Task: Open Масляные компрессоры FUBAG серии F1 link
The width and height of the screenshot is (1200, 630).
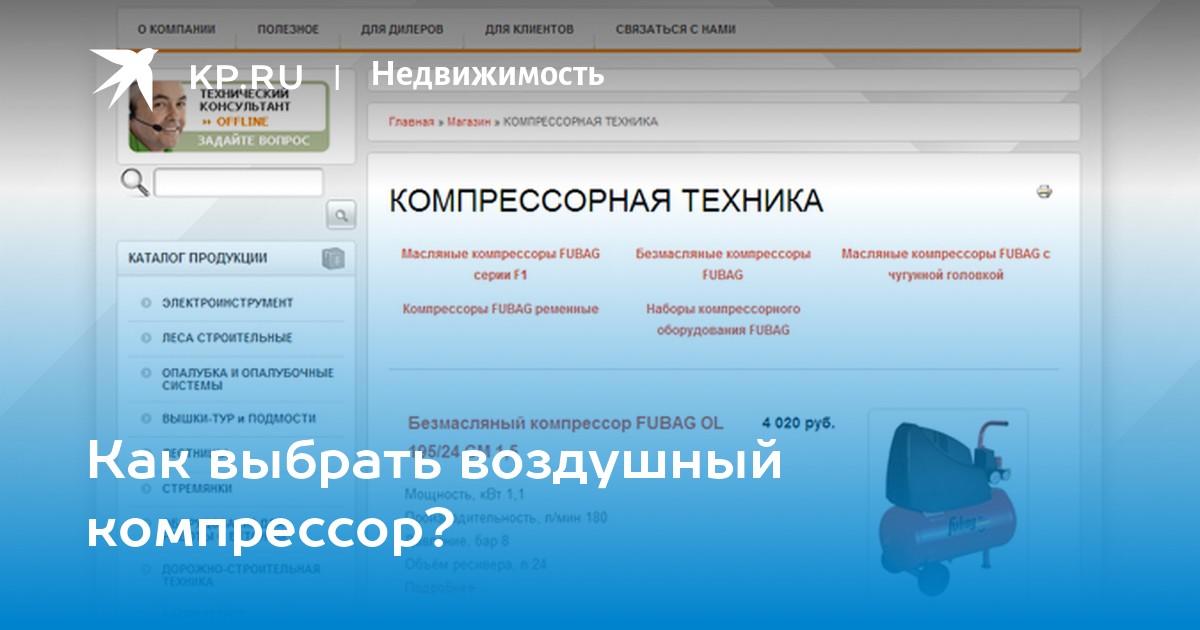Action: point(500,264)
